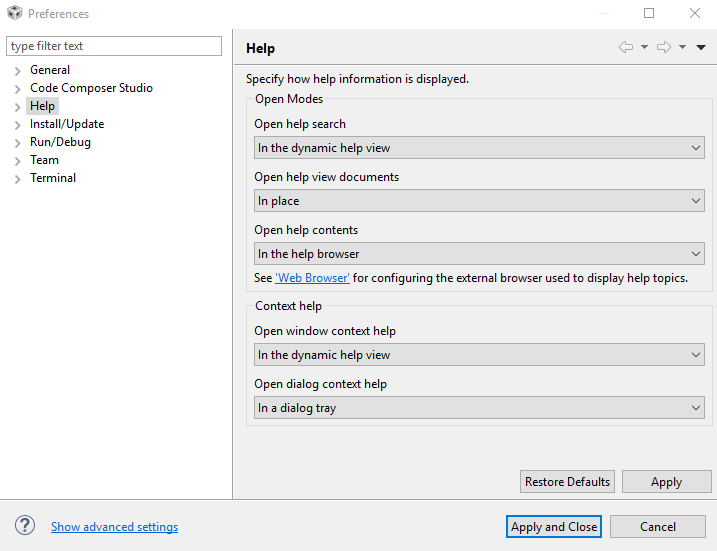Expand the Run/Debug tree node
717x551 pixels.
[18, 143]
